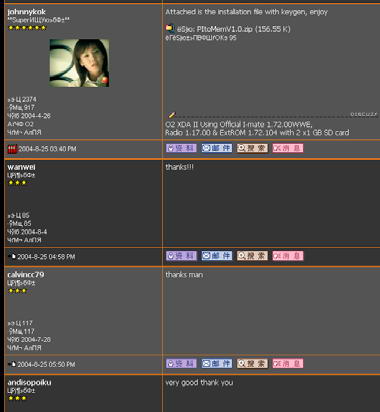Click the search button under wanwei's post

[x=252, y=256]
